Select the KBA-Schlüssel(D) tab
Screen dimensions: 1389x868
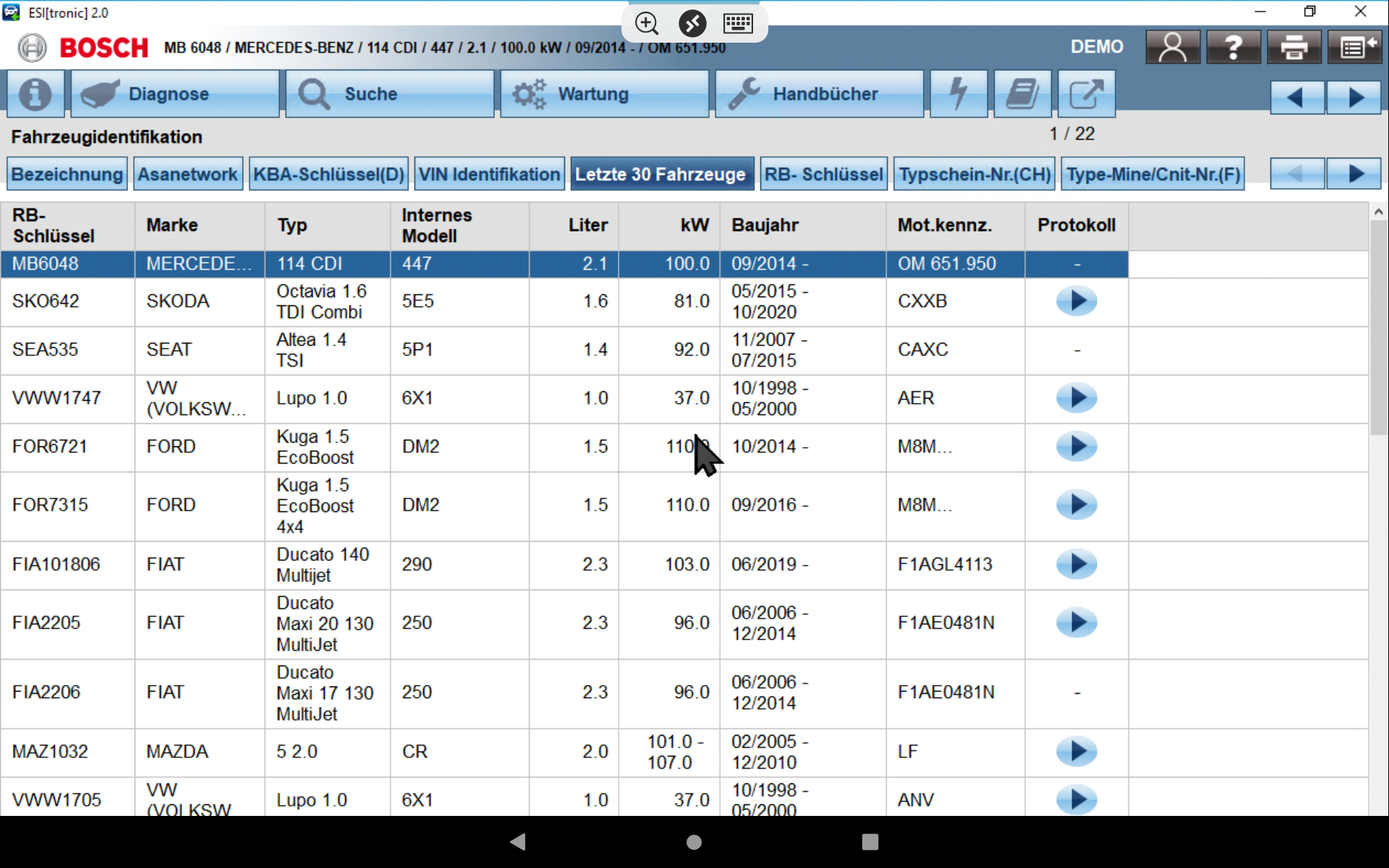coord(328,174)
